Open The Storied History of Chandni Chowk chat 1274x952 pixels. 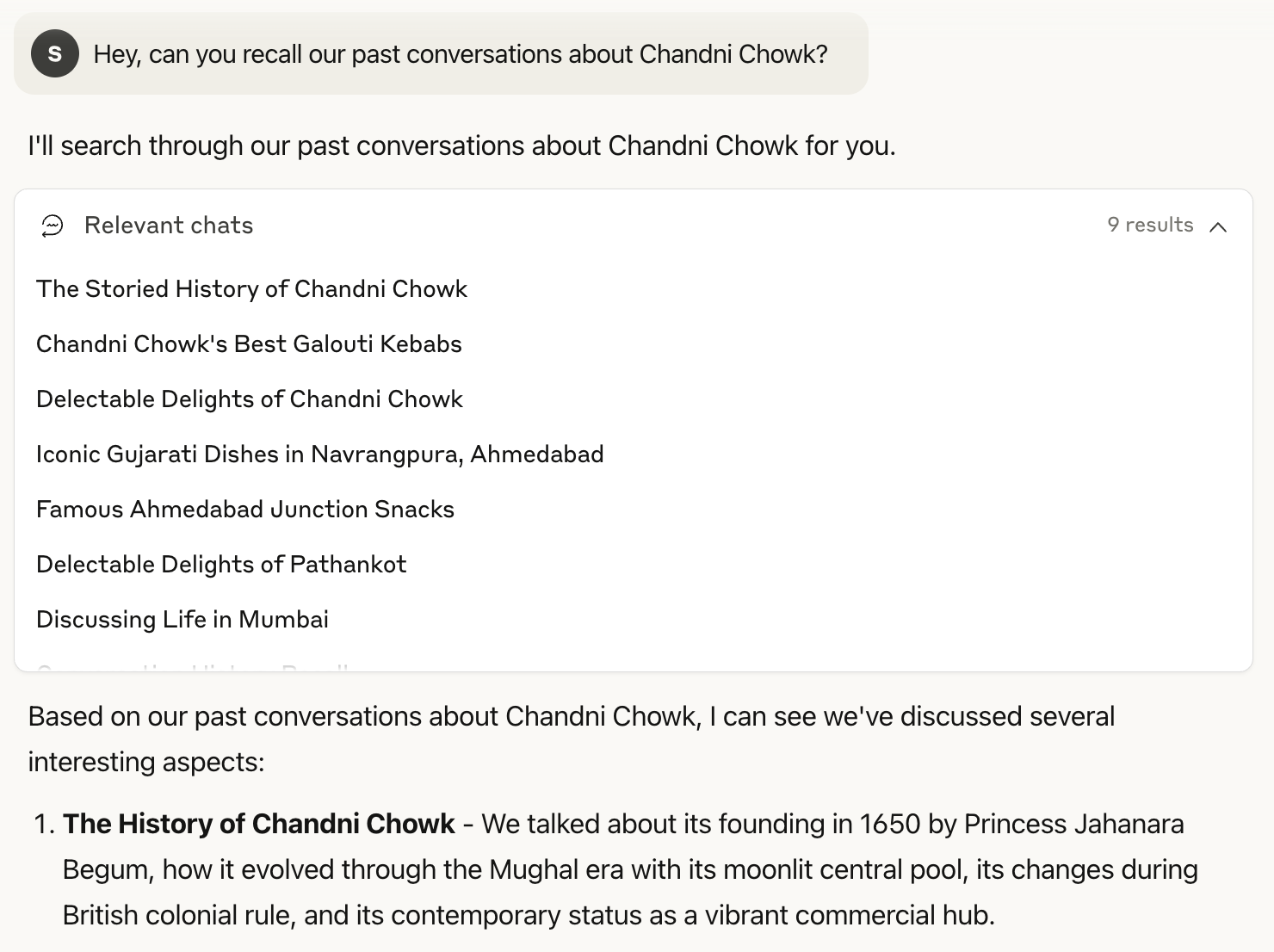coord(251,289)
